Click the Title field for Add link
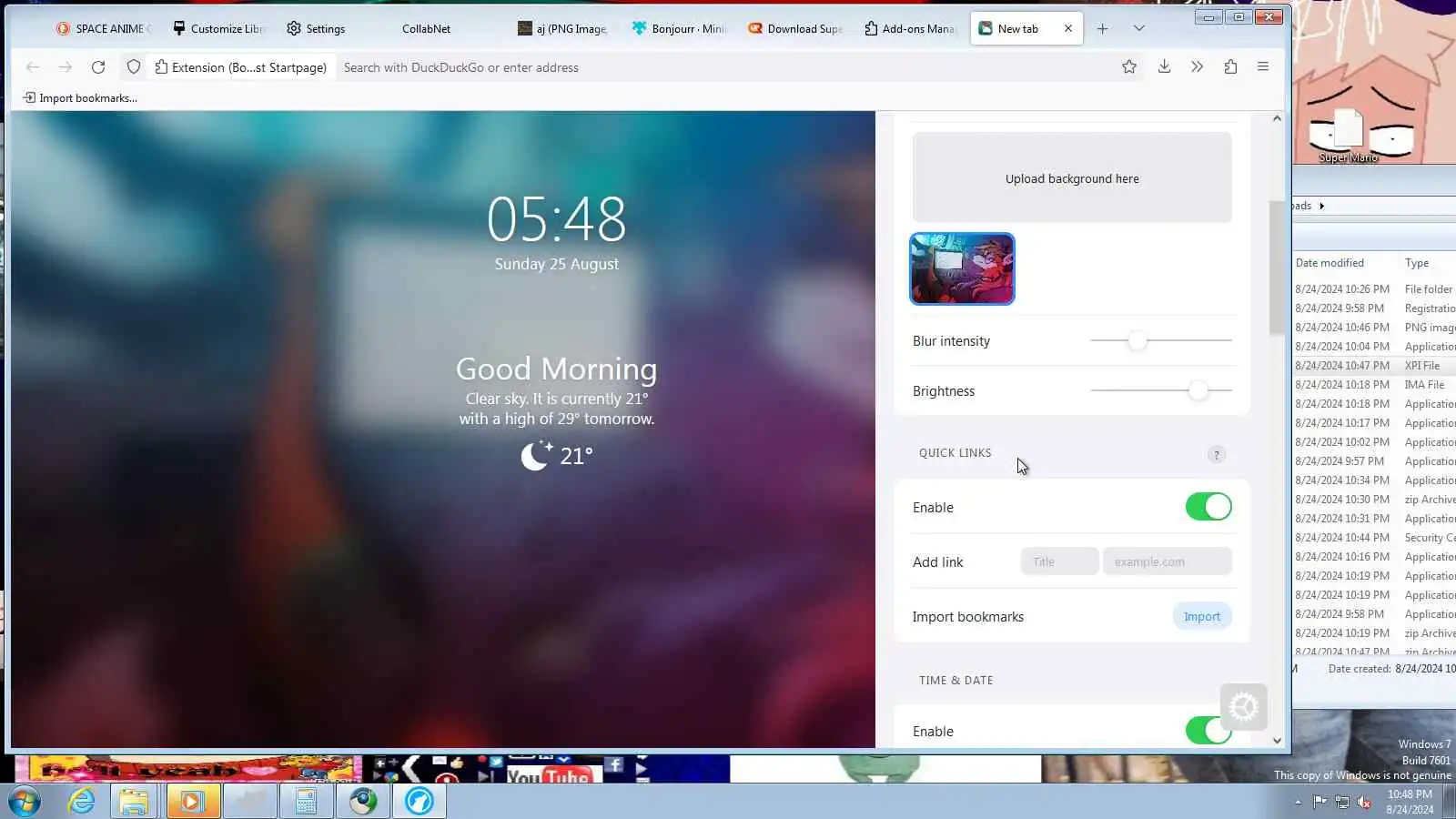The width and height of the screenshot is (1456, 819). coord(1059,561)
